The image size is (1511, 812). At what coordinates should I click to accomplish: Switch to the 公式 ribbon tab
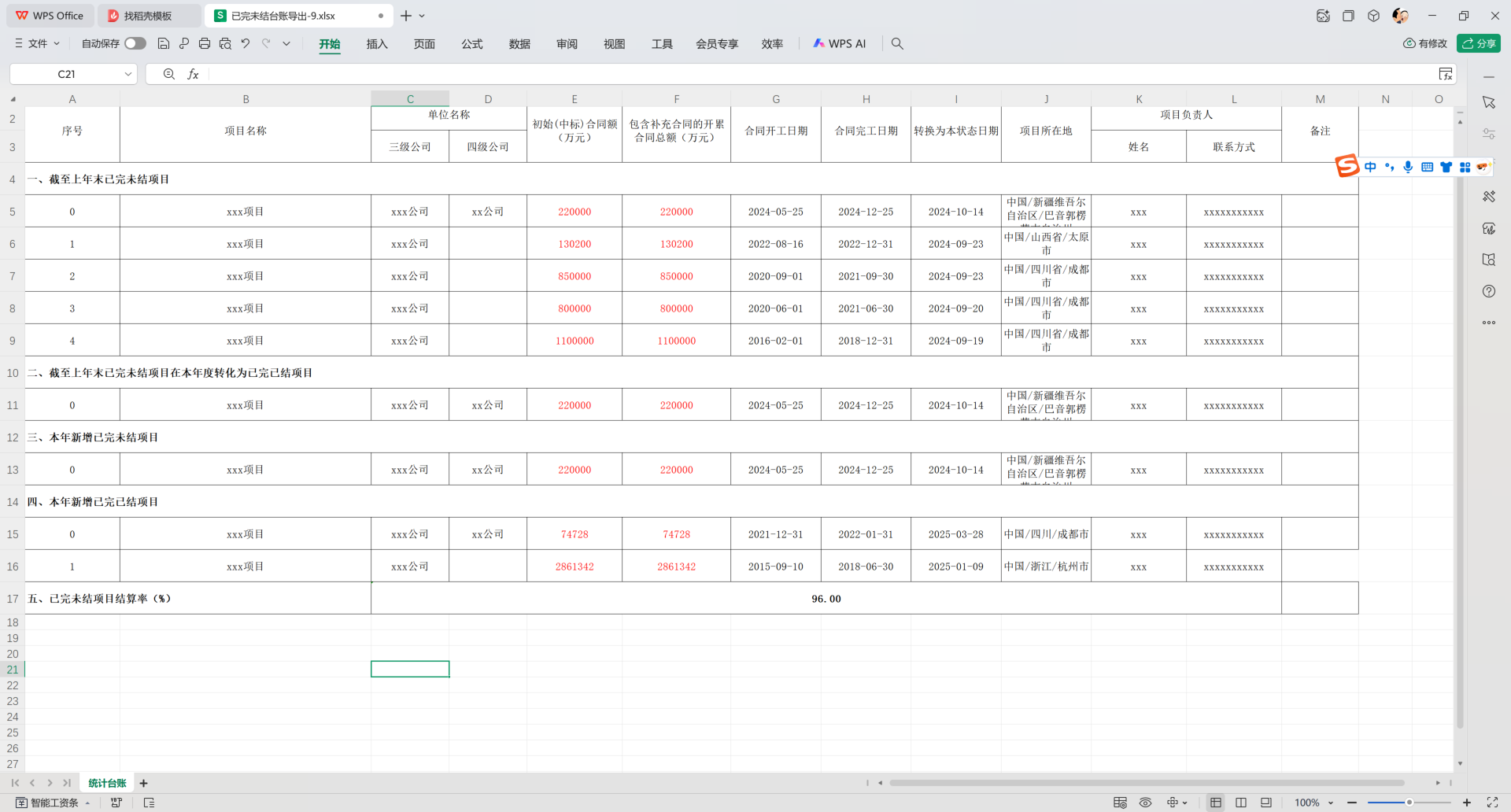pyautogui.click(x=472, y=44)
